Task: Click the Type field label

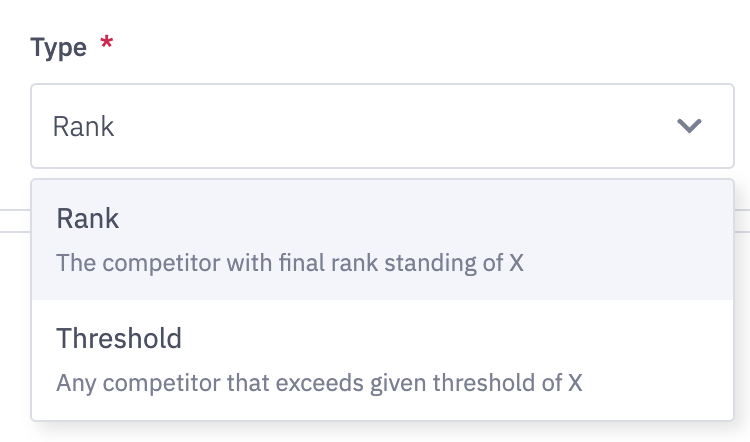Action: click(x=59, y=47)
